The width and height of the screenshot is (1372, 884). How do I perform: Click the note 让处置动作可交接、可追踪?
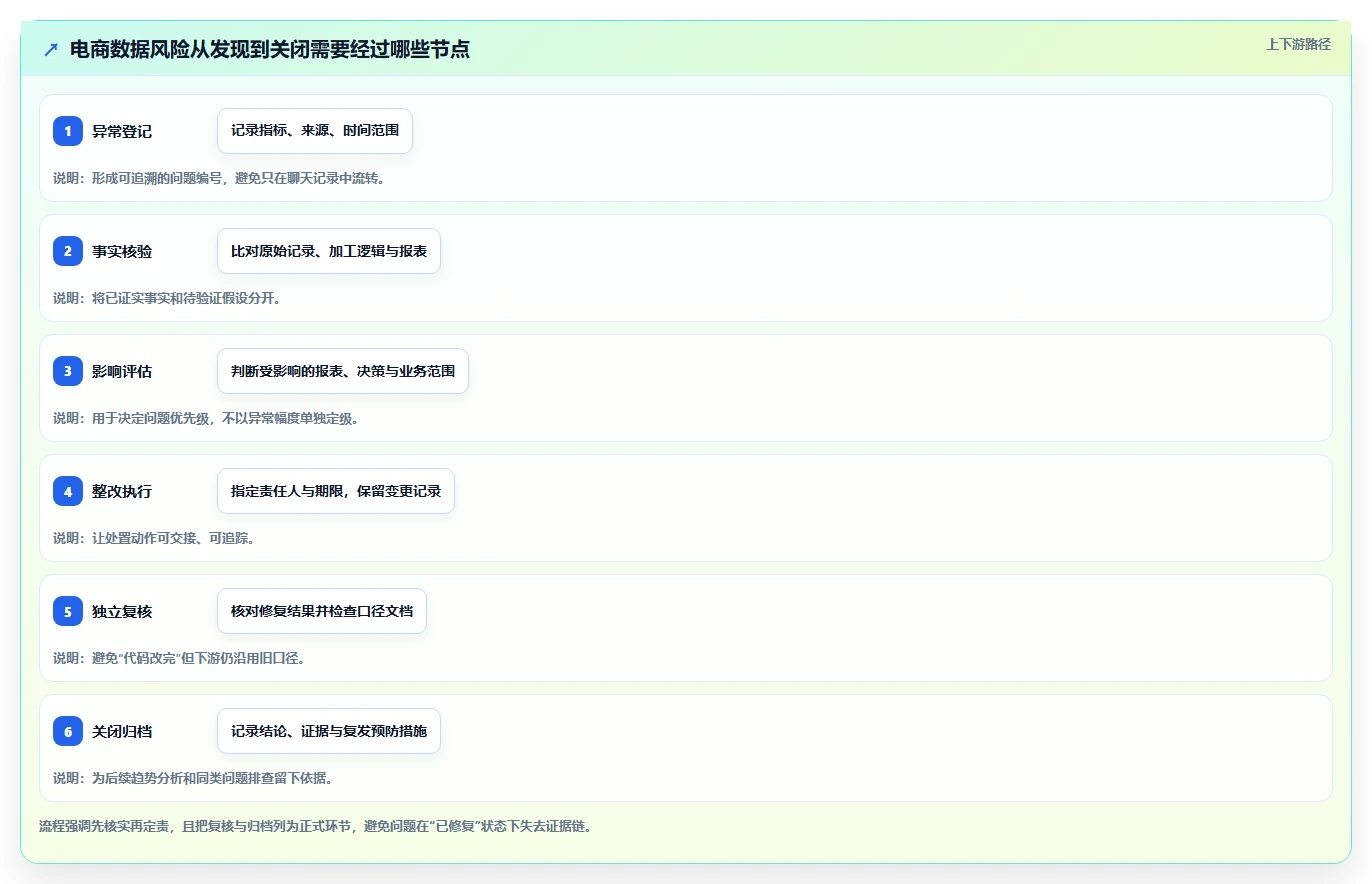[154, 538]
